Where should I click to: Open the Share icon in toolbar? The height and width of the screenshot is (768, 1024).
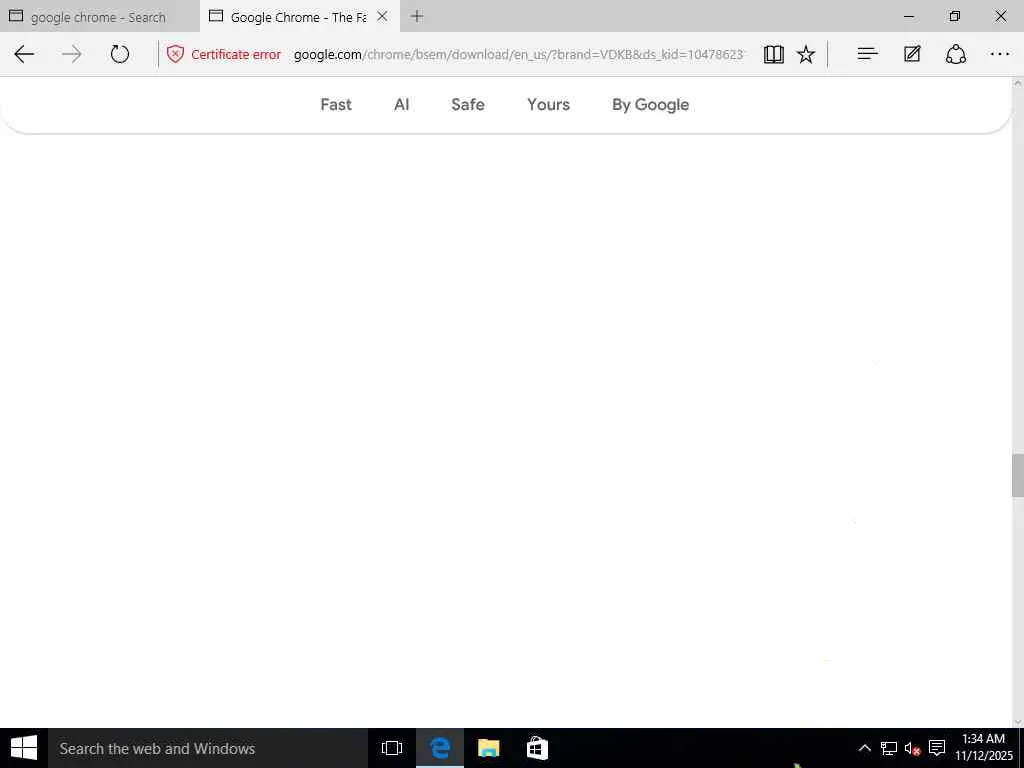tap(956, 54)
